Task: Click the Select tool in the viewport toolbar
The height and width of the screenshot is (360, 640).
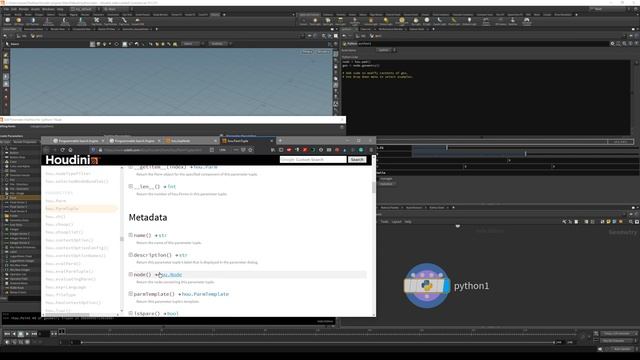Action: click(x=12, y=44)
